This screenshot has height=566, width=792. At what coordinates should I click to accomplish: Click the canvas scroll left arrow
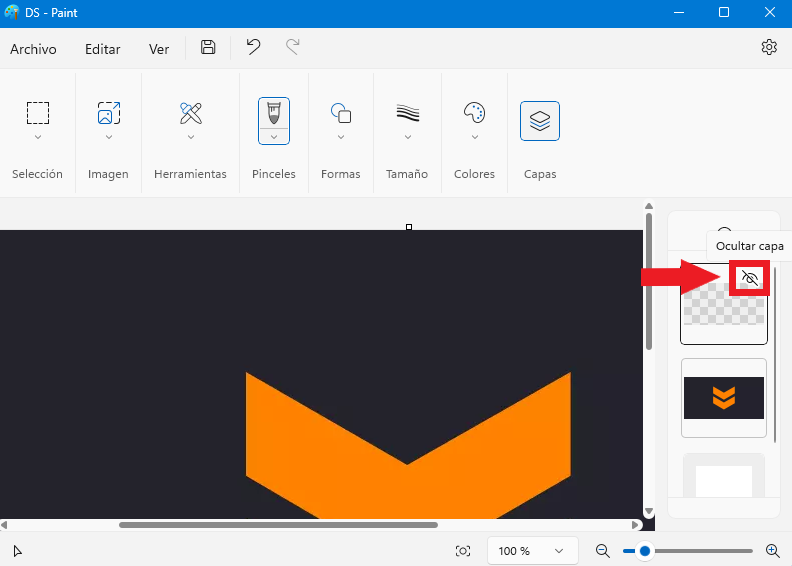(4, 525)
